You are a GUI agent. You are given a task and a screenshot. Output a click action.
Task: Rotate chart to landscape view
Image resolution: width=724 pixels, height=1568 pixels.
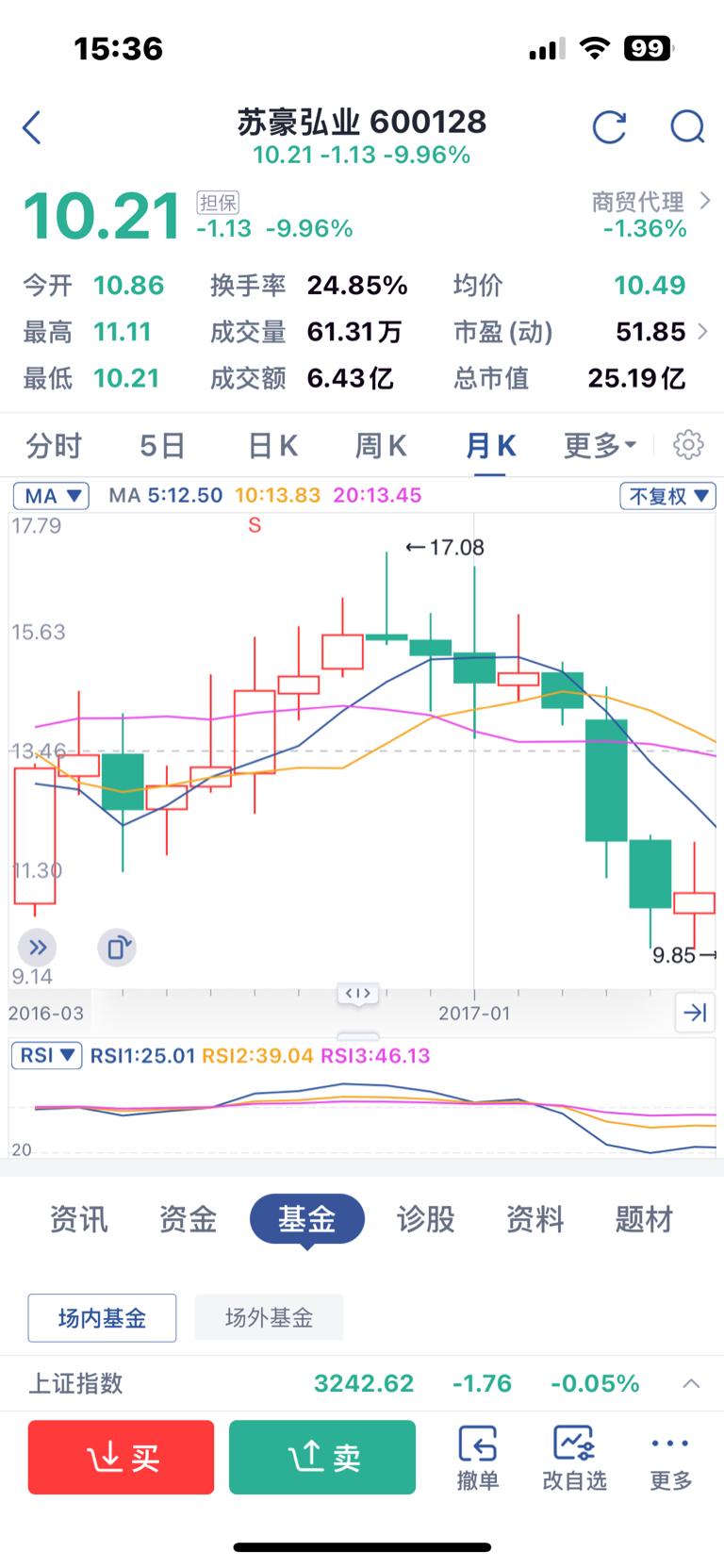[117, 948]
